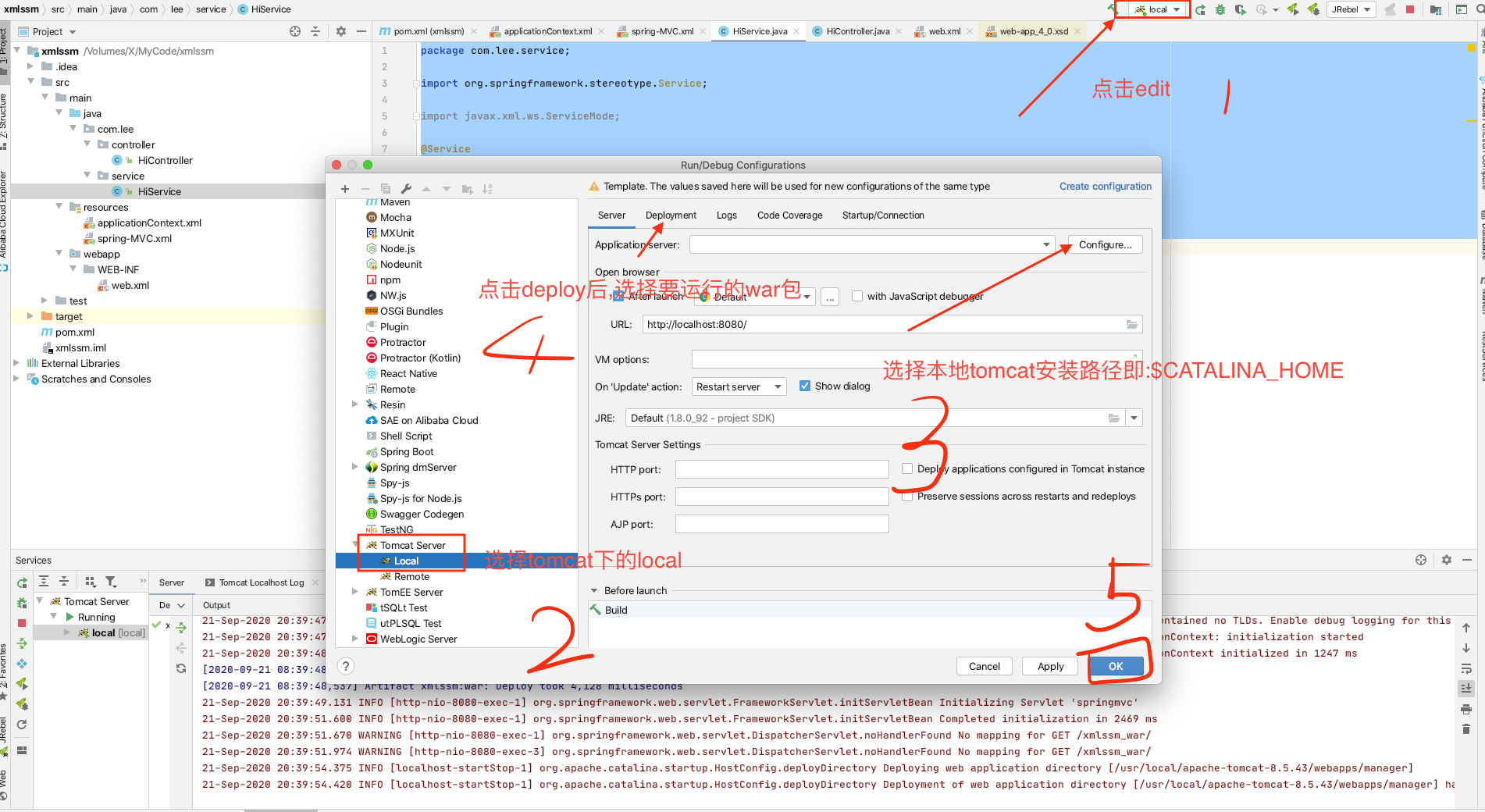Click the rerun icon in Services panel
The width and height of the screenshot is (1485, 812).
click(x=22, y=582)
